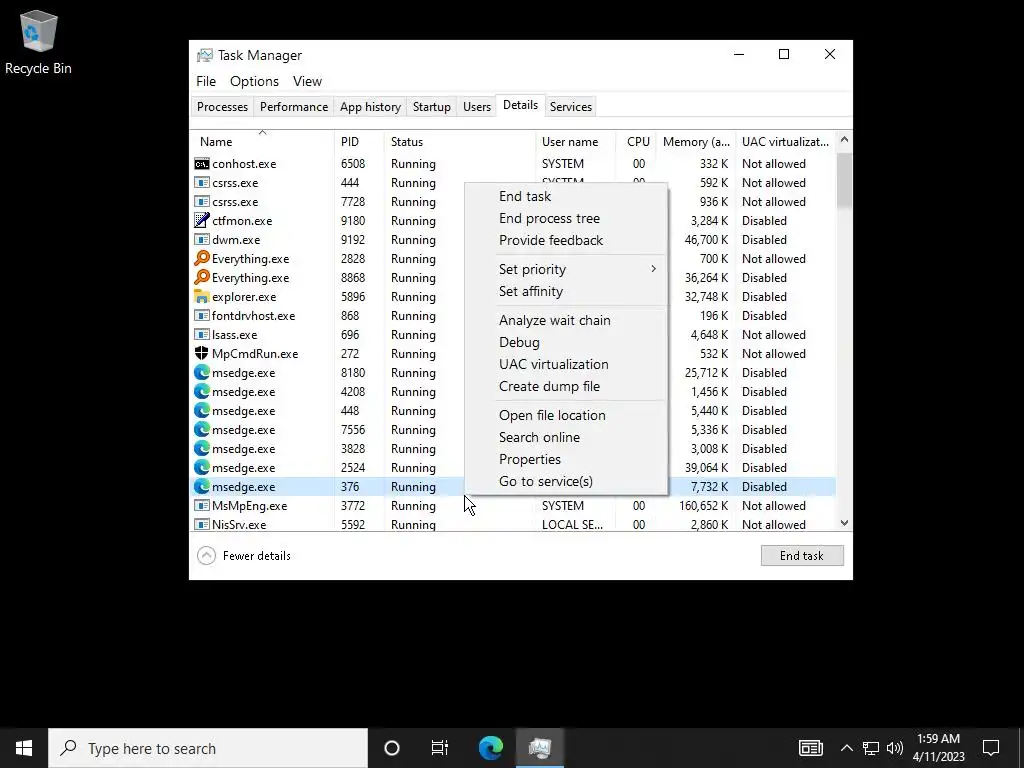Click the process list scroll up arrow

tap(844, 139)
